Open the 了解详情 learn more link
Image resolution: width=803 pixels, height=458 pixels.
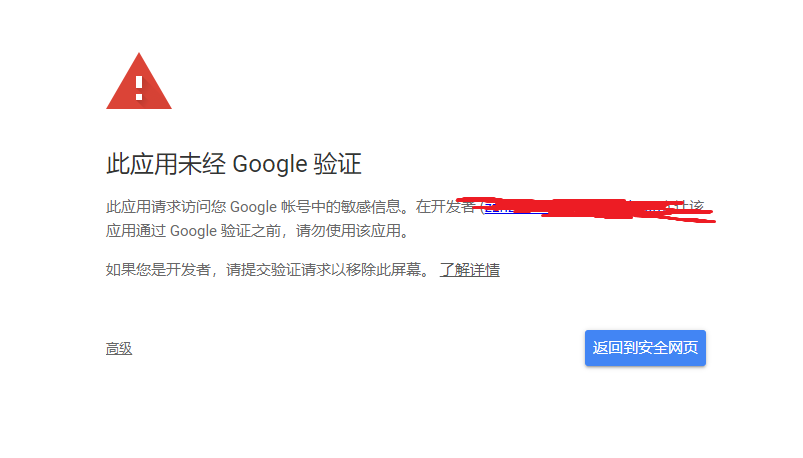pyautogui.click(x=470, y=269)
